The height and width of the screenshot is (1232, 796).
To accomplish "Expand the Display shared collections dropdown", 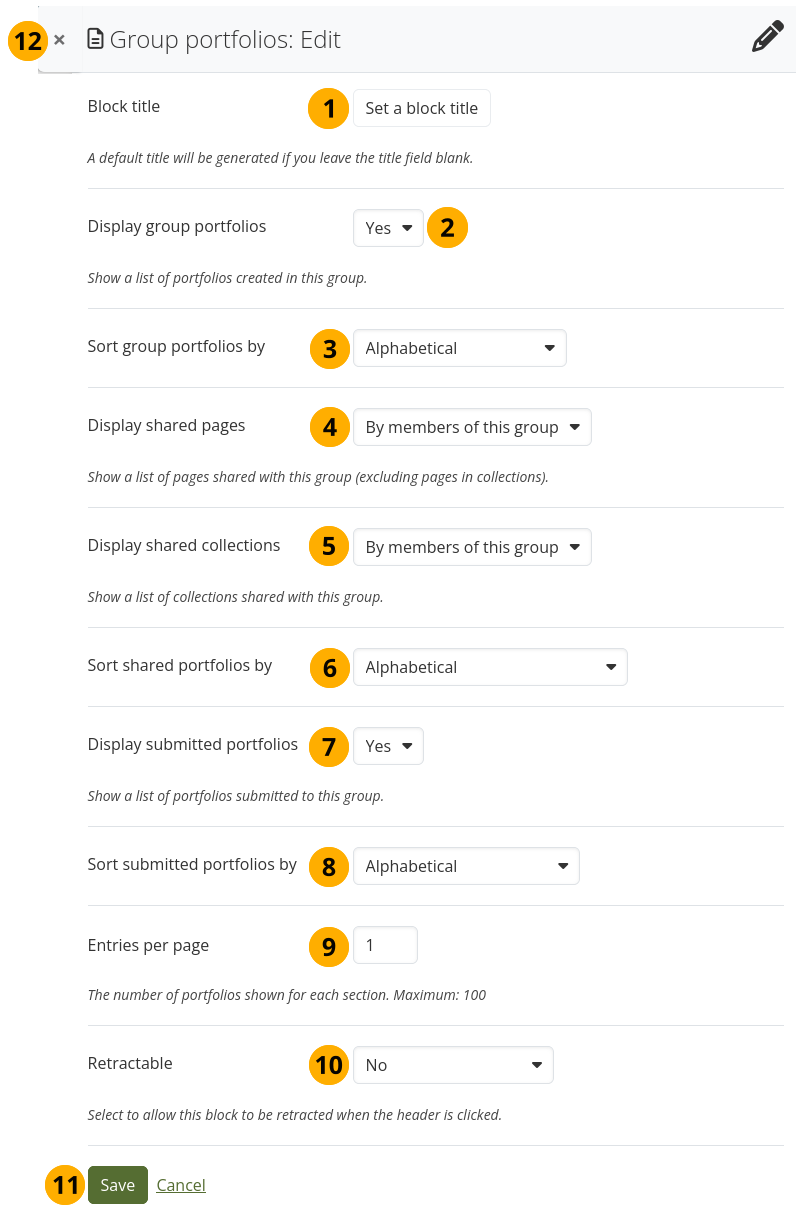I will point(471,547).
